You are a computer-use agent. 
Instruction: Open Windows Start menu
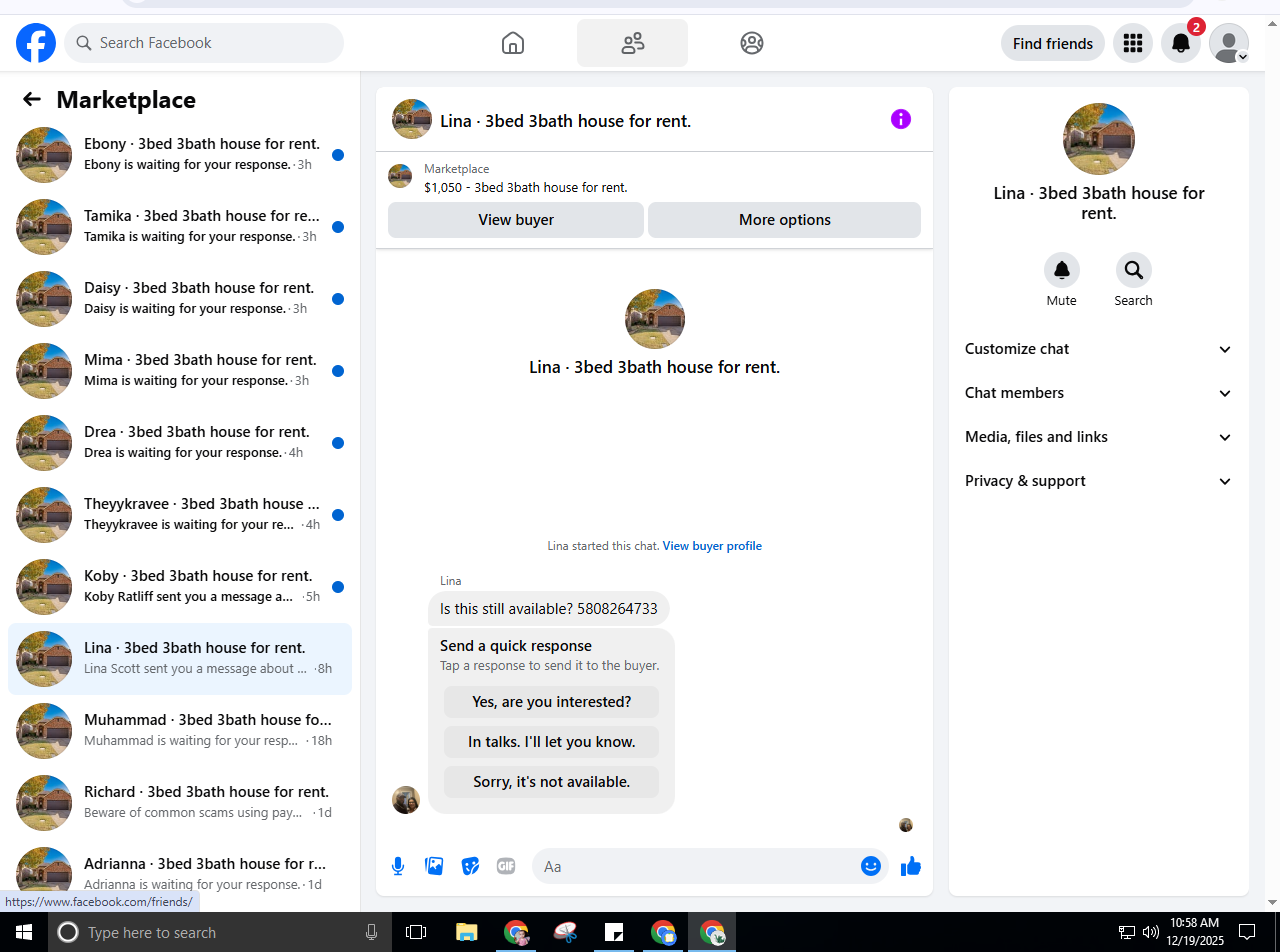click(24, 932)
